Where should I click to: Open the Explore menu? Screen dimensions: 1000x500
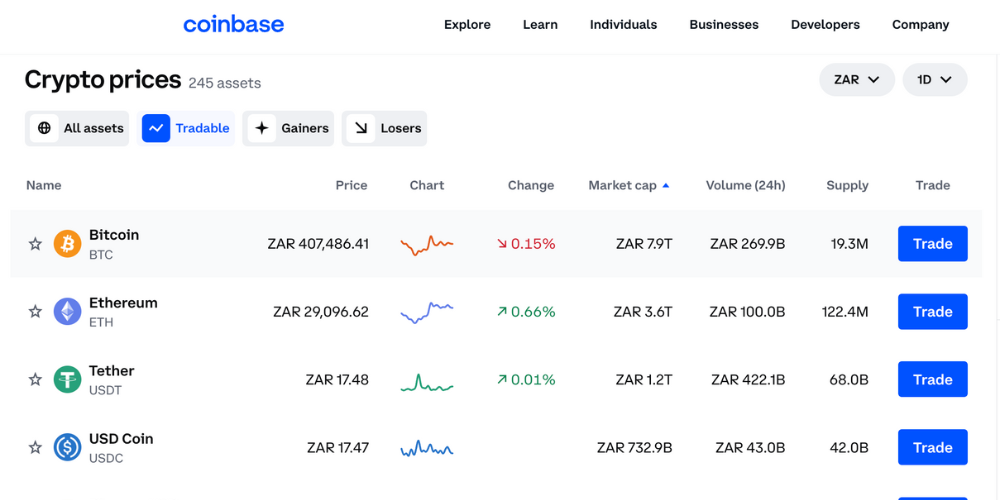tap(467, 25)
